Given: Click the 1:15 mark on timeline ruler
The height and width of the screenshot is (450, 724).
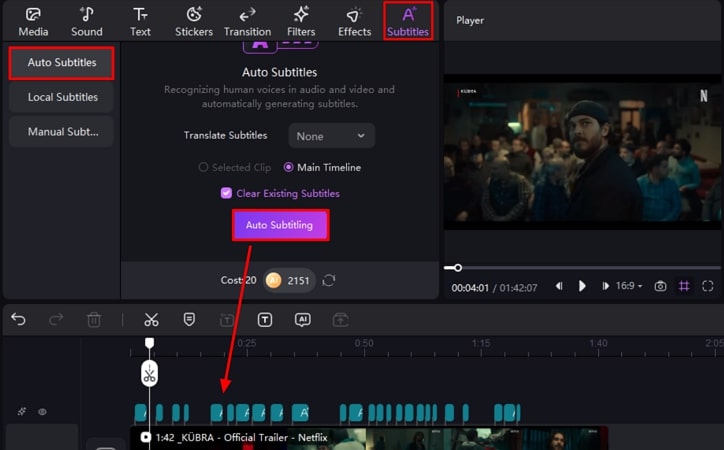Looking at the screenshot, I should (481, 343).
